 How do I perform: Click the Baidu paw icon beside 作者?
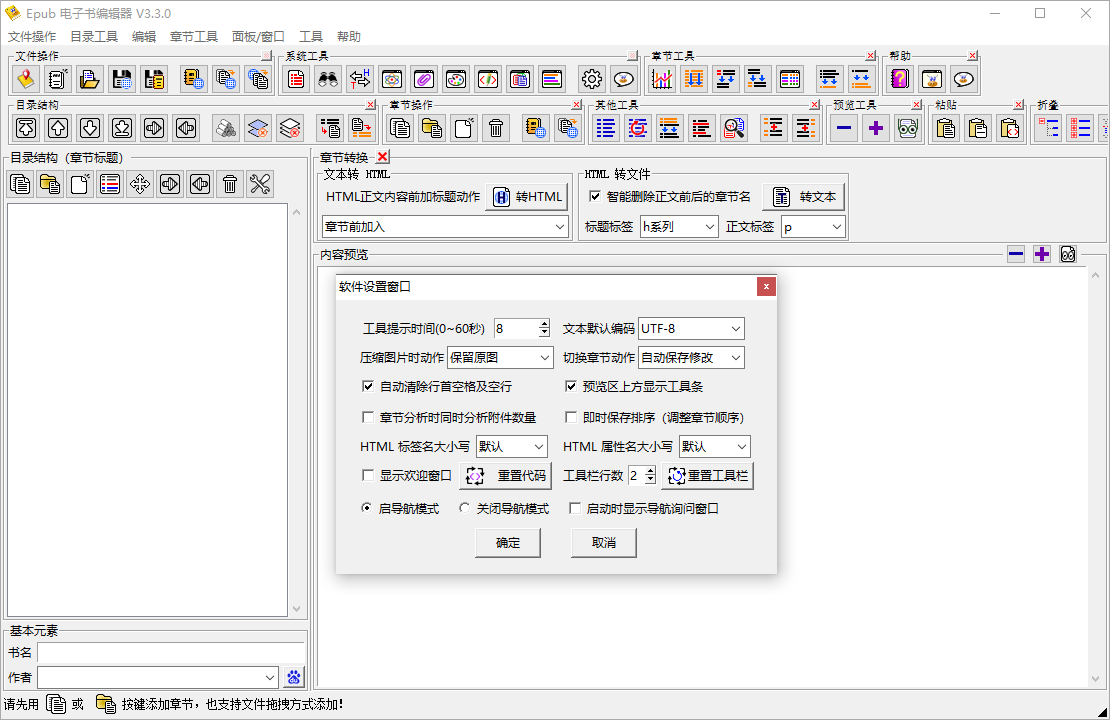(x=294, y=678)
